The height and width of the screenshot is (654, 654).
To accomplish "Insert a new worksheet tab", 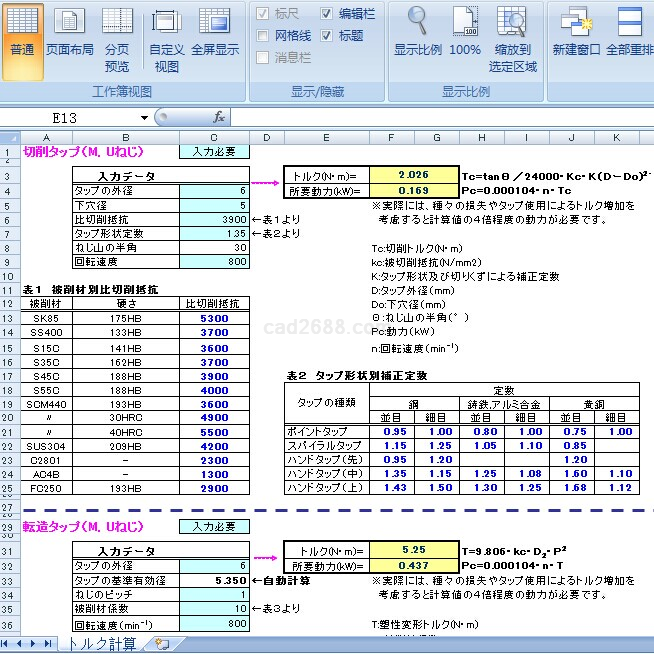I will click(x=161, y=644).
